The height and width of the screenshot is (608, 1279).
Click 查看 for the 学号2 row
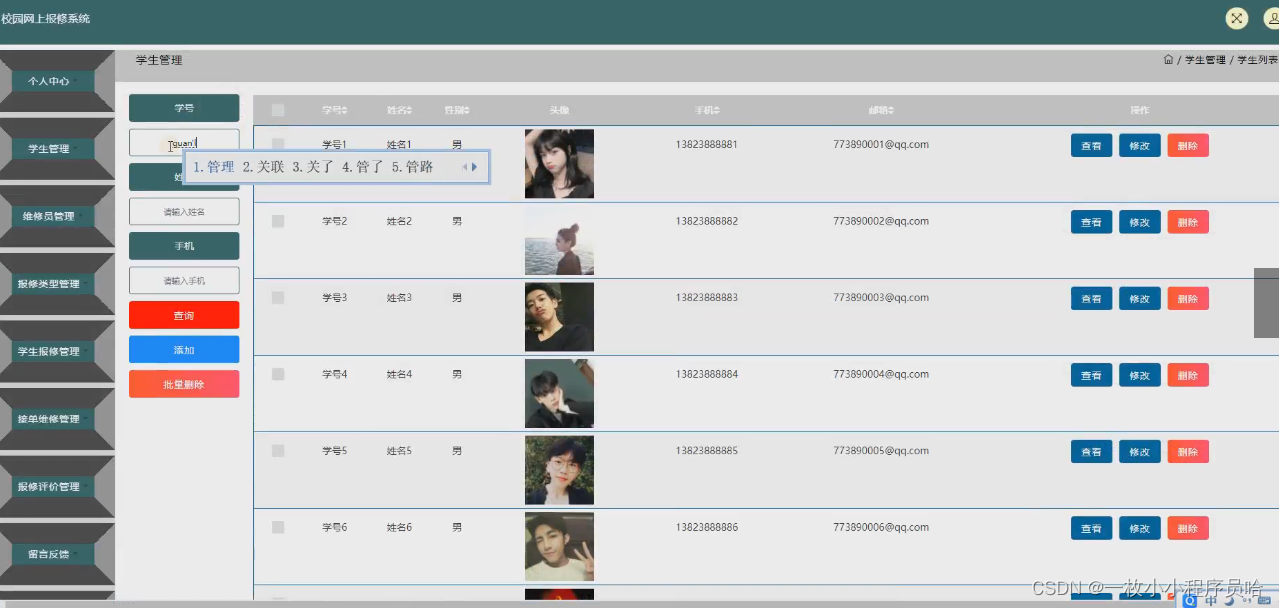pos(1091,222)
